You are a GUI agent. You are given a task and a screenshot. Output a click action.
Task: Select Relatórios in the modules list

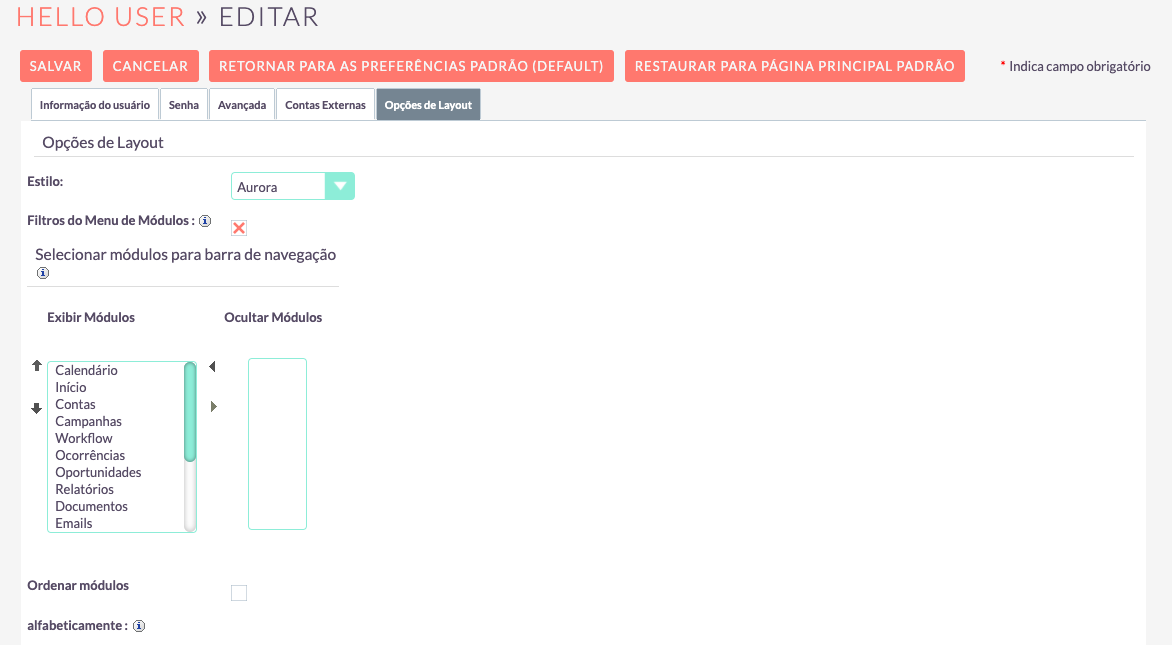click(84, 490)
